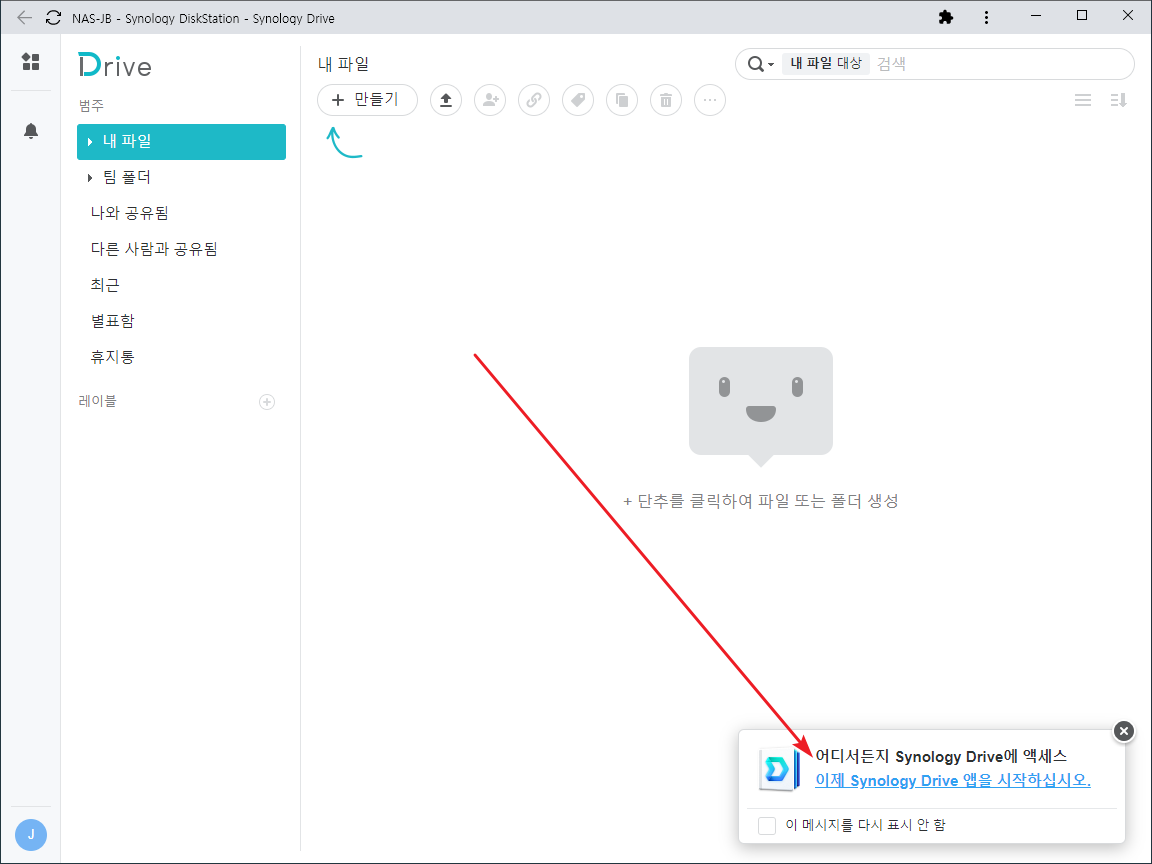Image resolution: width=1152 pixels, height=864 pixels.
Task: Reload the page with refresh icon
Action: point(54,18)
